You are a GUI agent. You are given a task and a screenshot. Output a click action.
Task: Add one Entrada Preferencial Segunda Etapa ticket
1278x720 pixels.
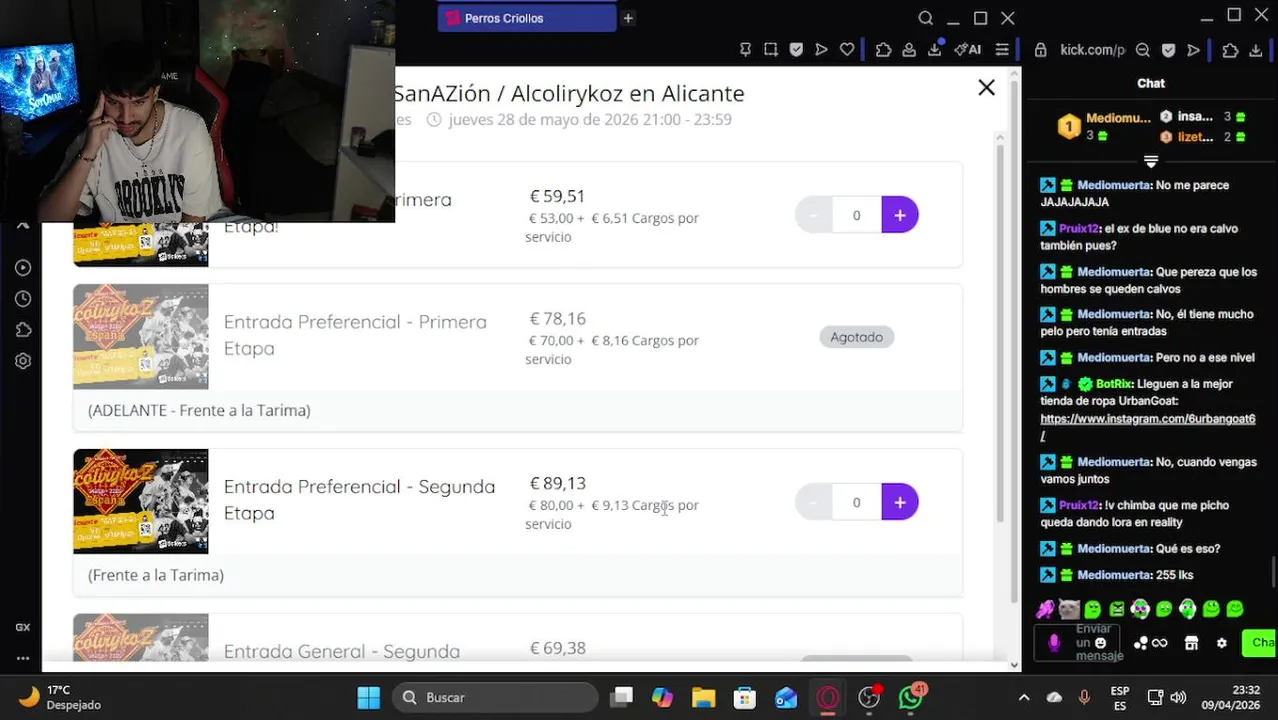pos(900,502)
